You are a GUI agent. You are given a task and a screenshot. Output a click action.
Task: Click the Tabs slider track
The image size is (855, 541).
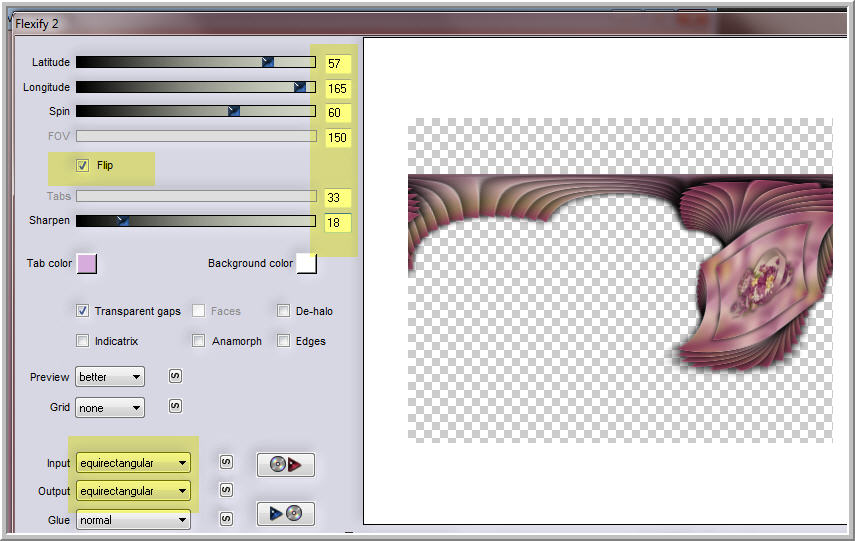click(196, 196)
